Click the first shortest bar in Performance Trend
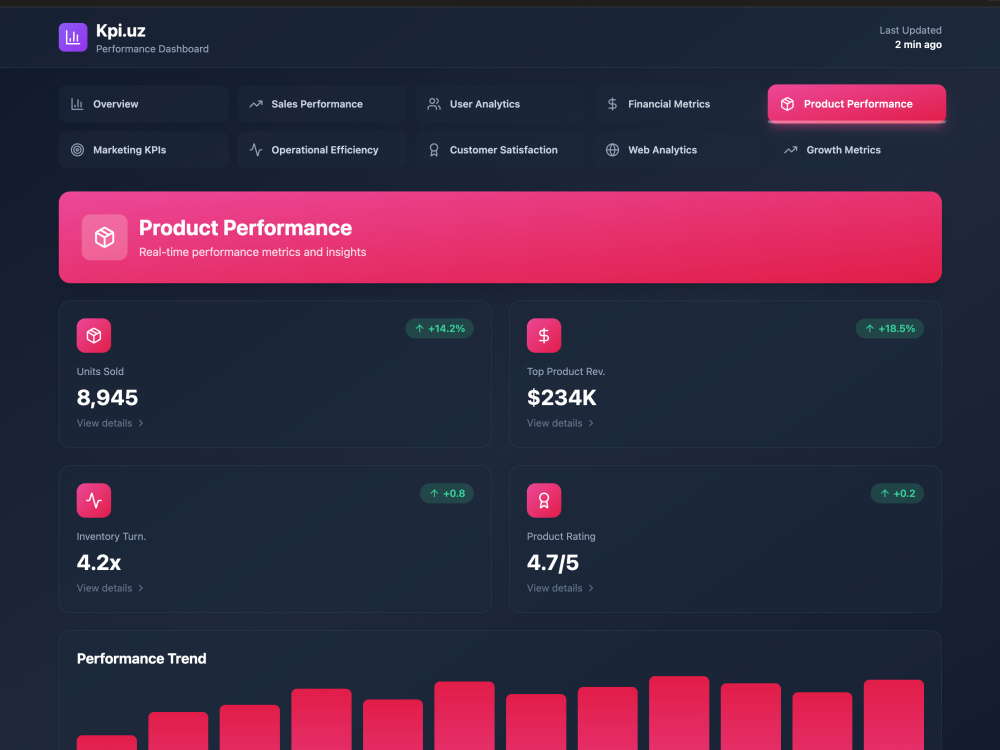Screen dimensions: 1000x750 pyautogui.click(x=107, y=742)
